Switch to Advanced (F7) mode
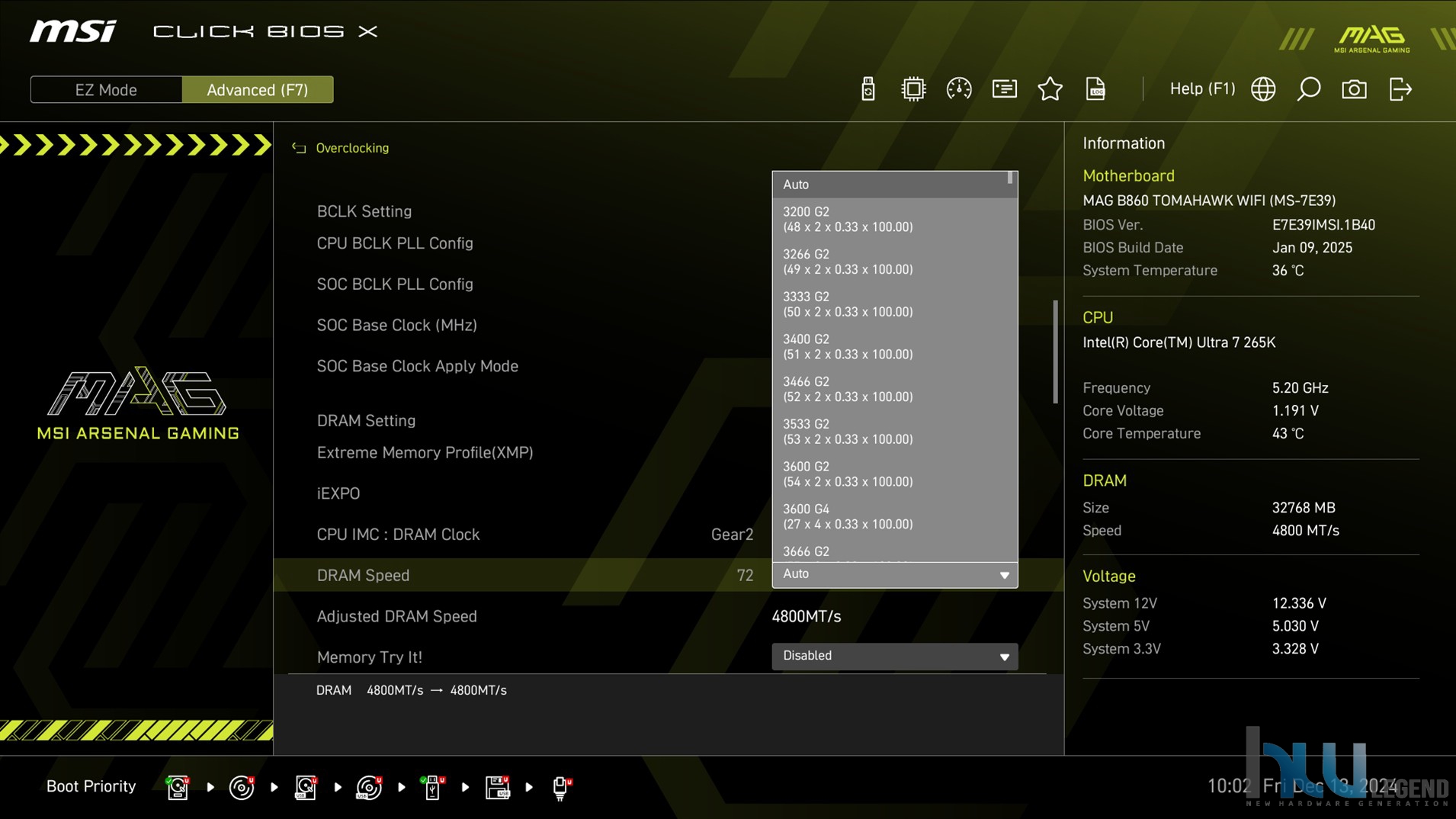This screenshot has width=1456, height=819. coord(258,90)
